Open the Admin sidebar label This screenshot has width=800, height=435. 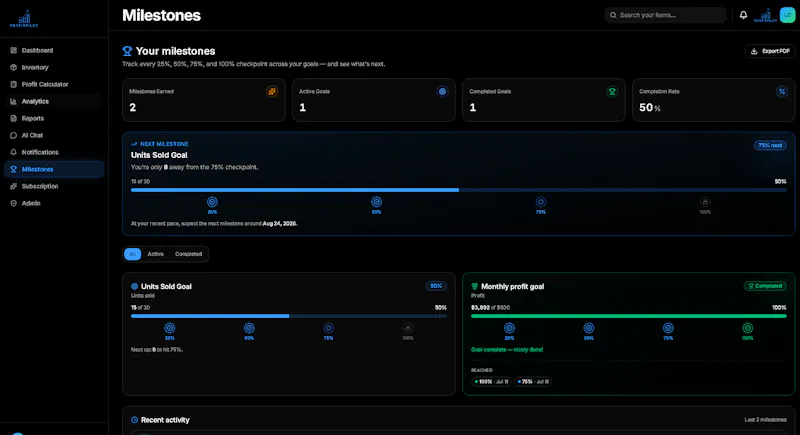[x=31, y=203]
